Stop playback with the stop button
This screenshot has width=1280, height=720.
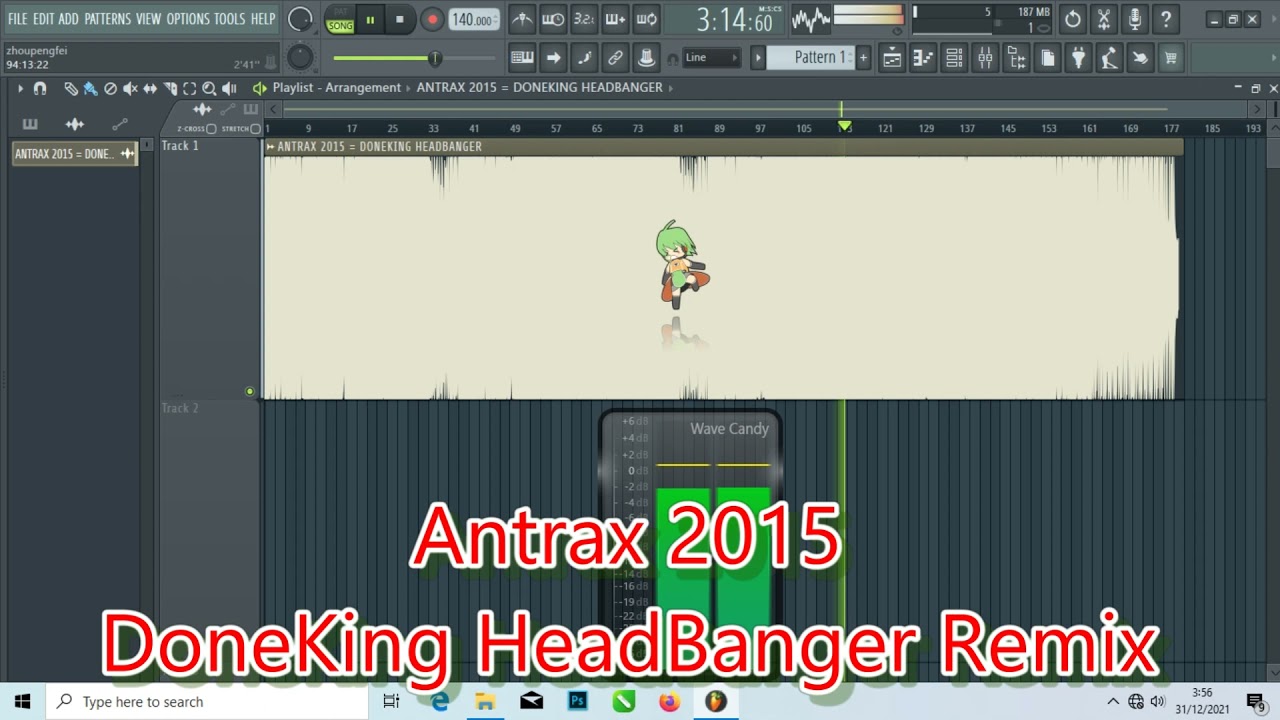[400, 19]
